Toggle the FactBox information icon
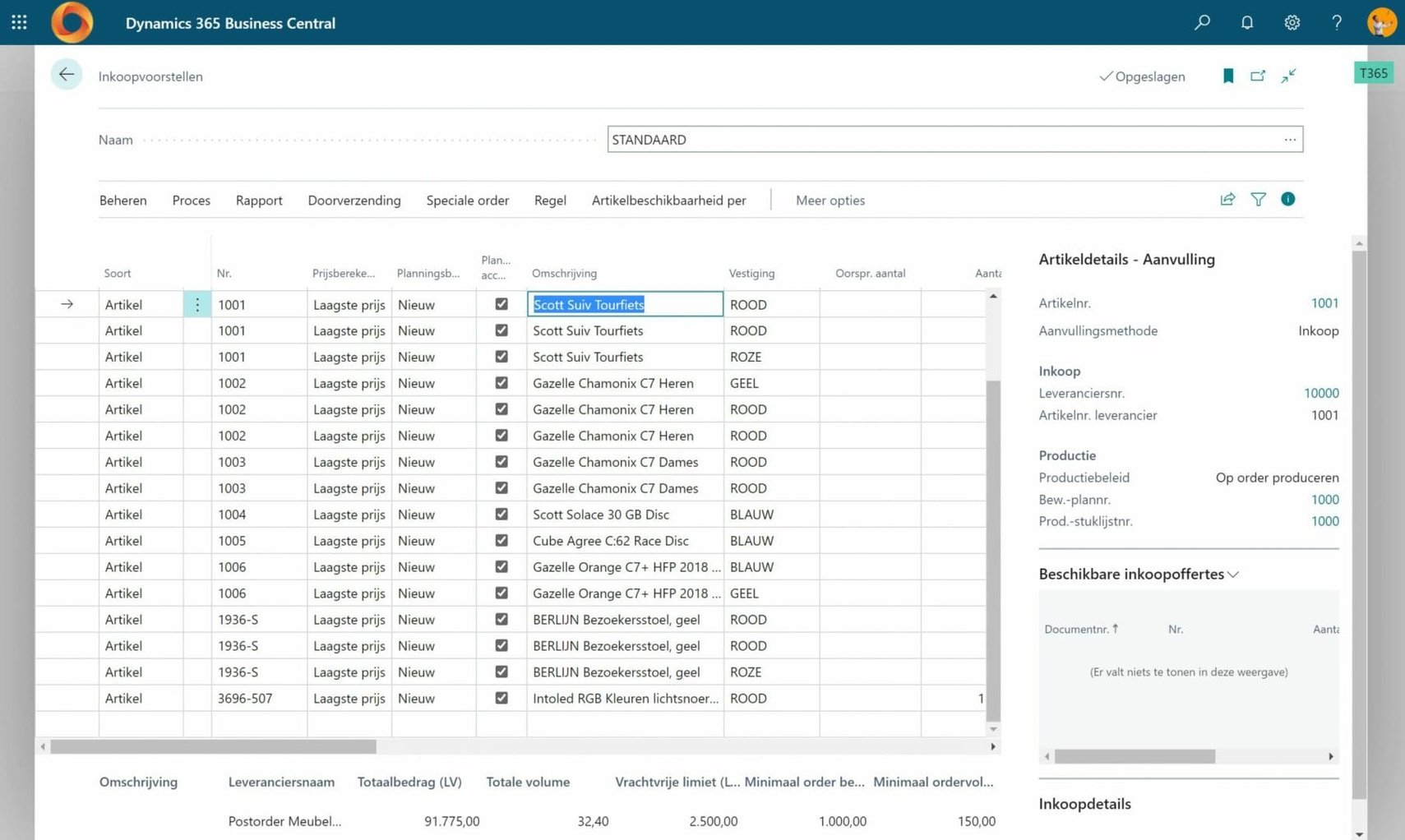The width and height of the screenshot is (1405, 840). (1287, 199)
